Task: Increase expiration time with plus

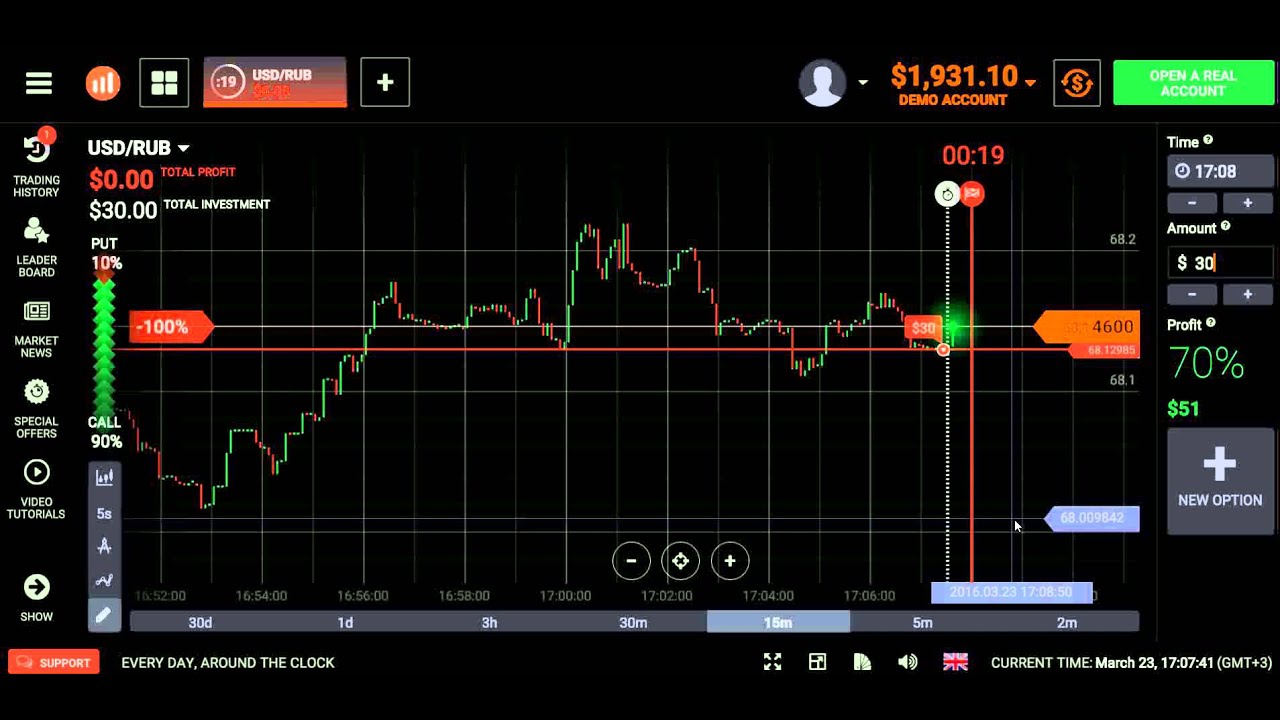Action: point(1247,202)
